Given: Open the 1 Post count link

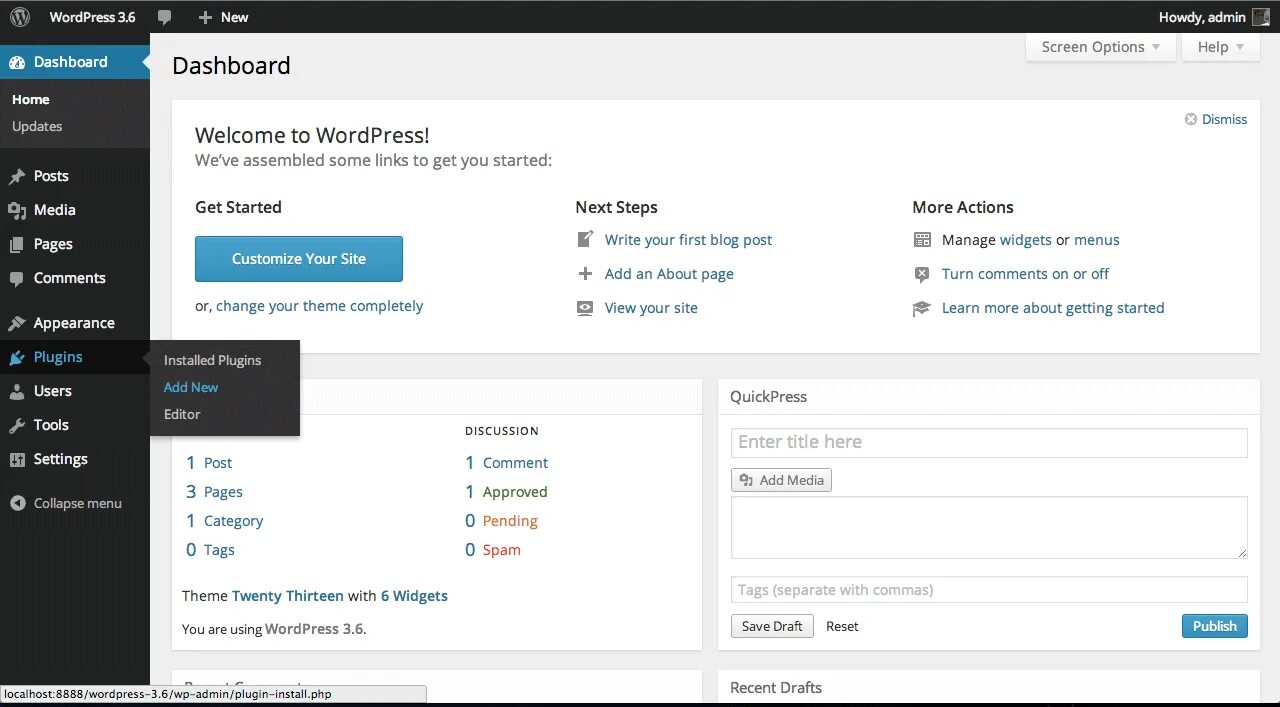Looking at the screenshot, I should pyautogui.click(x=209, y=463).
